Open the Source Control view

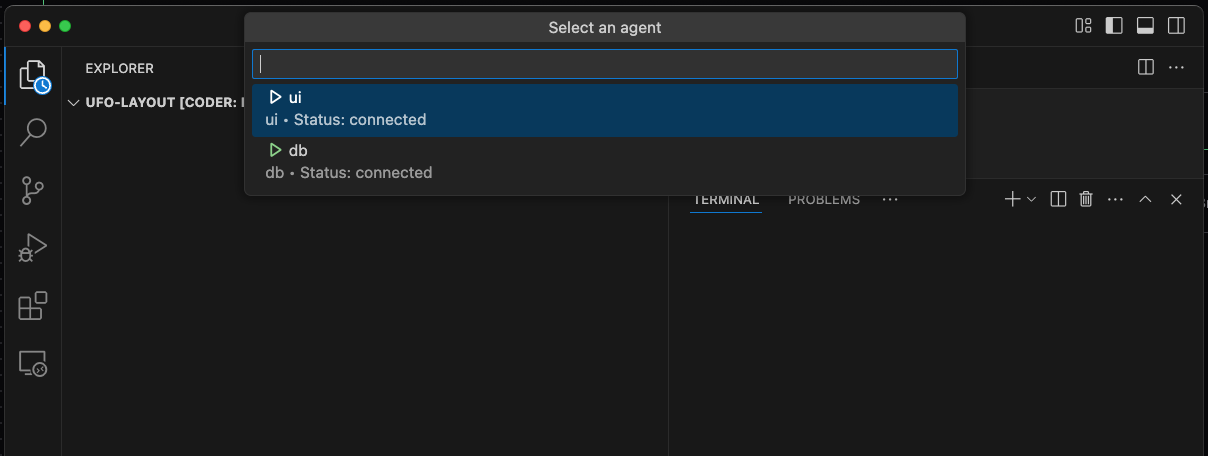coord(33,190)
